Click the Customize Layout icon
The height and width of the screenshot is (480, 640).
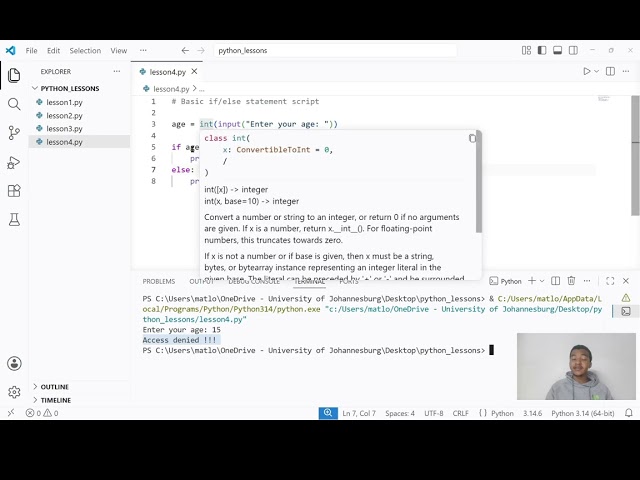click(x=527, y=51)
